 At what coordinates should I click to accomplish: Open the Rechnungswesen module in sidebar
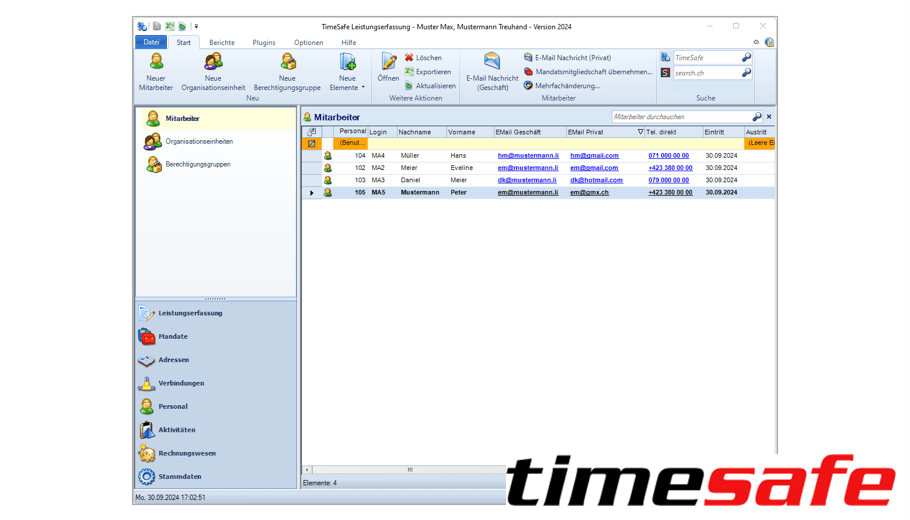pyautogui.click(x=186, y=453)
